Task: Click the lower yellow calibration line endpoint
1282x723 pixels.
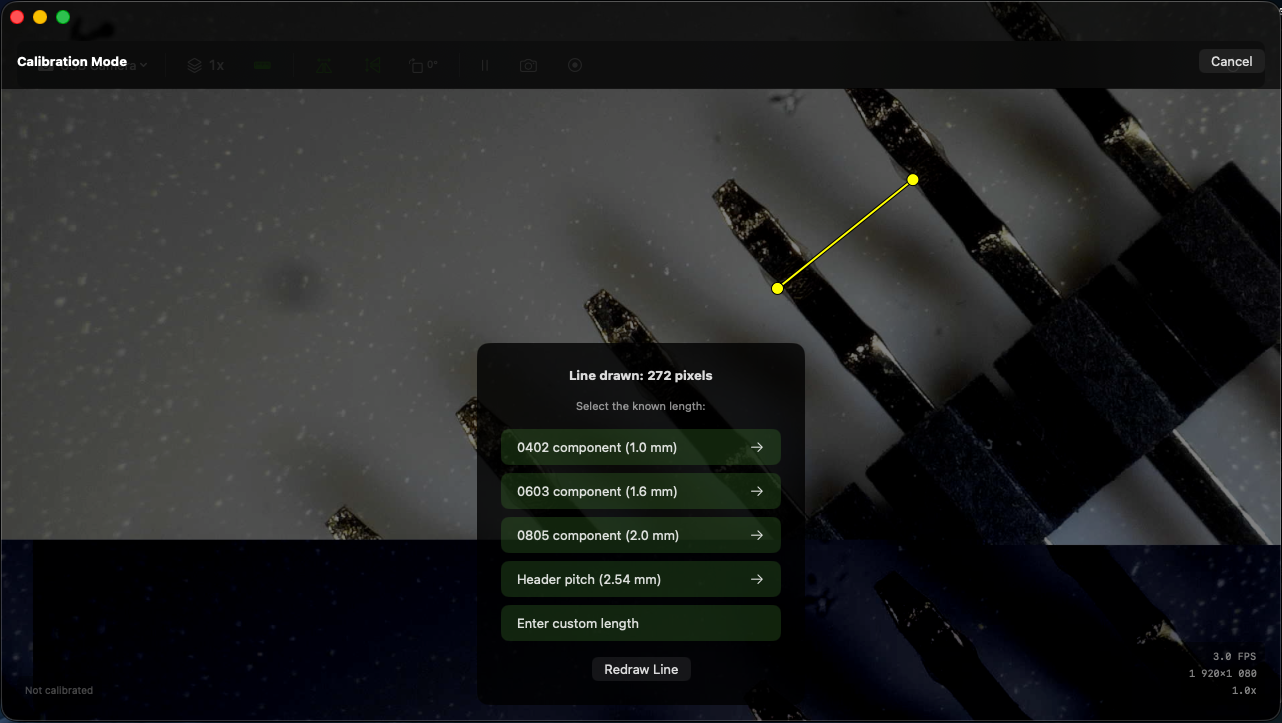Action: click(x=778, y=288)
